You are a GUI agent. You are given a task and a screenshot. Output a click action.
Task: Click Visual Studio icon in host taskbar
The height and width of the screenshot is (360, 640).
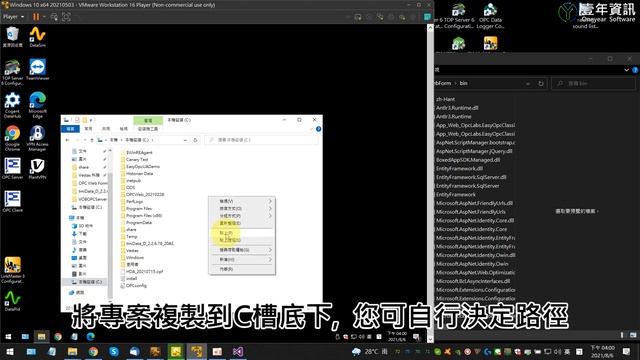point(238,351)
